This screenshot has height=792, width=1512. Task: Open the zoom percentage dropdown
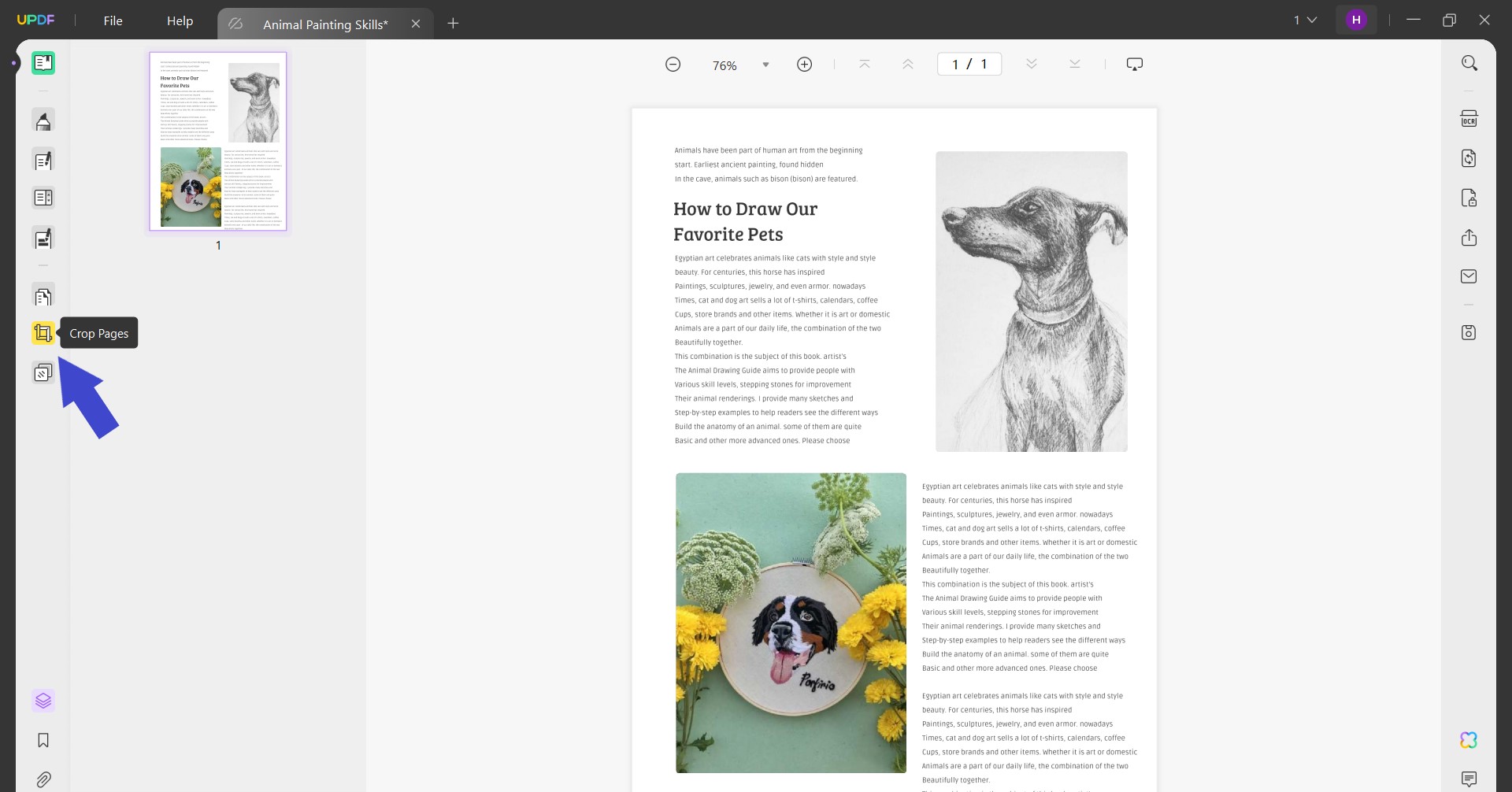point(765,65)
